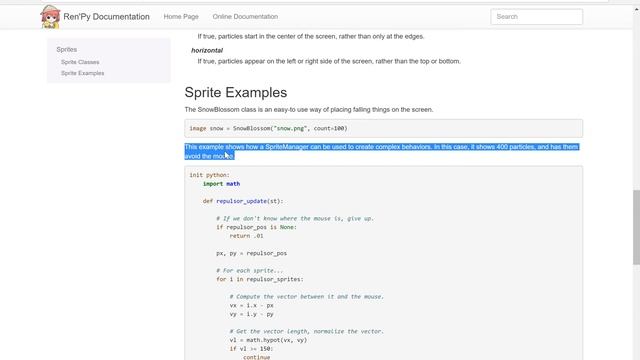Viewport: 640px width, 360px height.
Task: Click the page vertical scrollbar thumb
Action: point(636,227)
